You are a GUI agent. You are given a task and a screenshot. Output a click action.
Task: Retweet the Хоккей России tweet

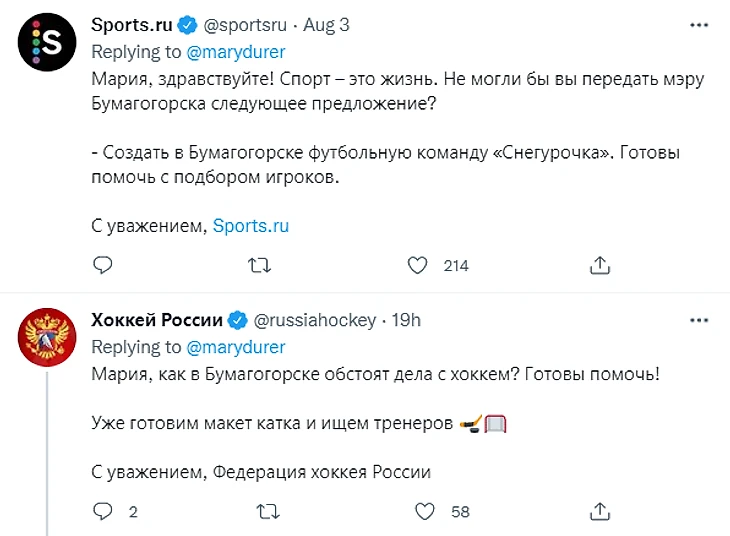pos(267,511)
